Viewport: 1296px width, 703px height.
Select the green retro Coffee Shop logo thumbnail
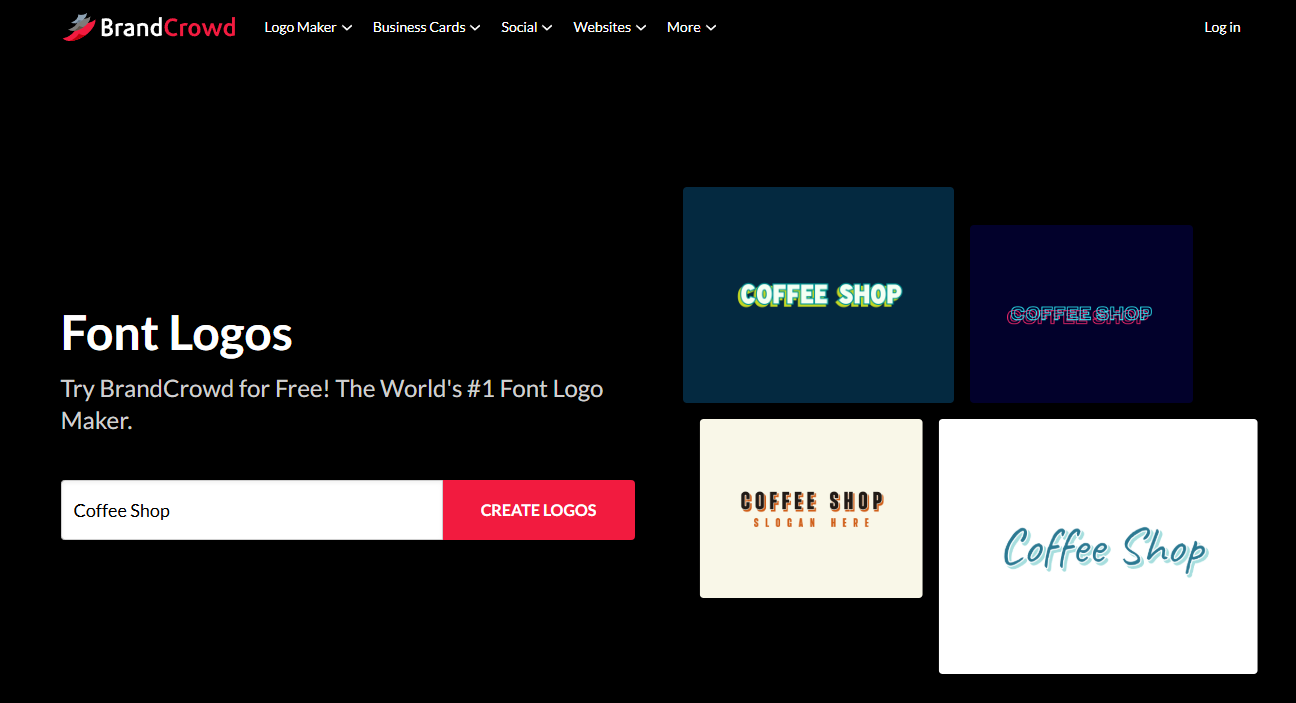pos(818,295)
